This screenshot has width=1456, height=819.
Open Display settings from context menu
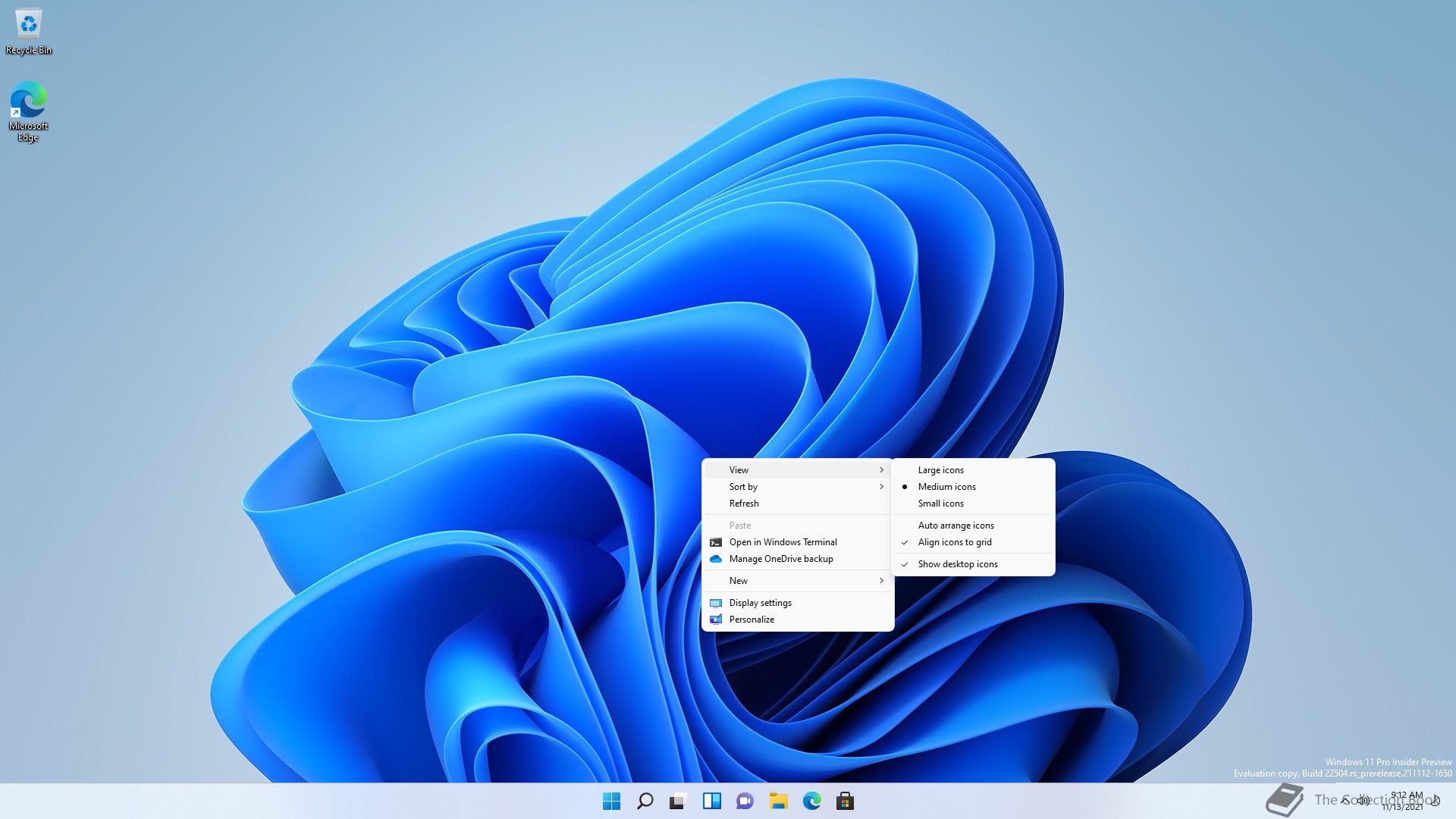point(798,603)
